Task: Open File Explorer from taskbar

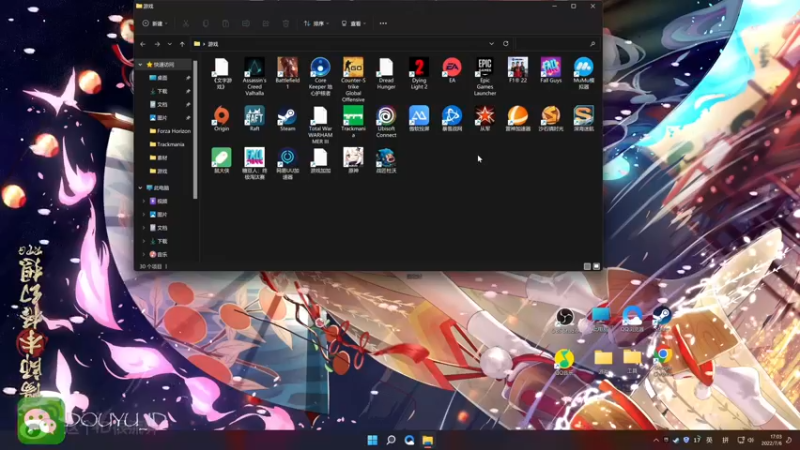Action: pyautogui.click(x=428, y=440)
